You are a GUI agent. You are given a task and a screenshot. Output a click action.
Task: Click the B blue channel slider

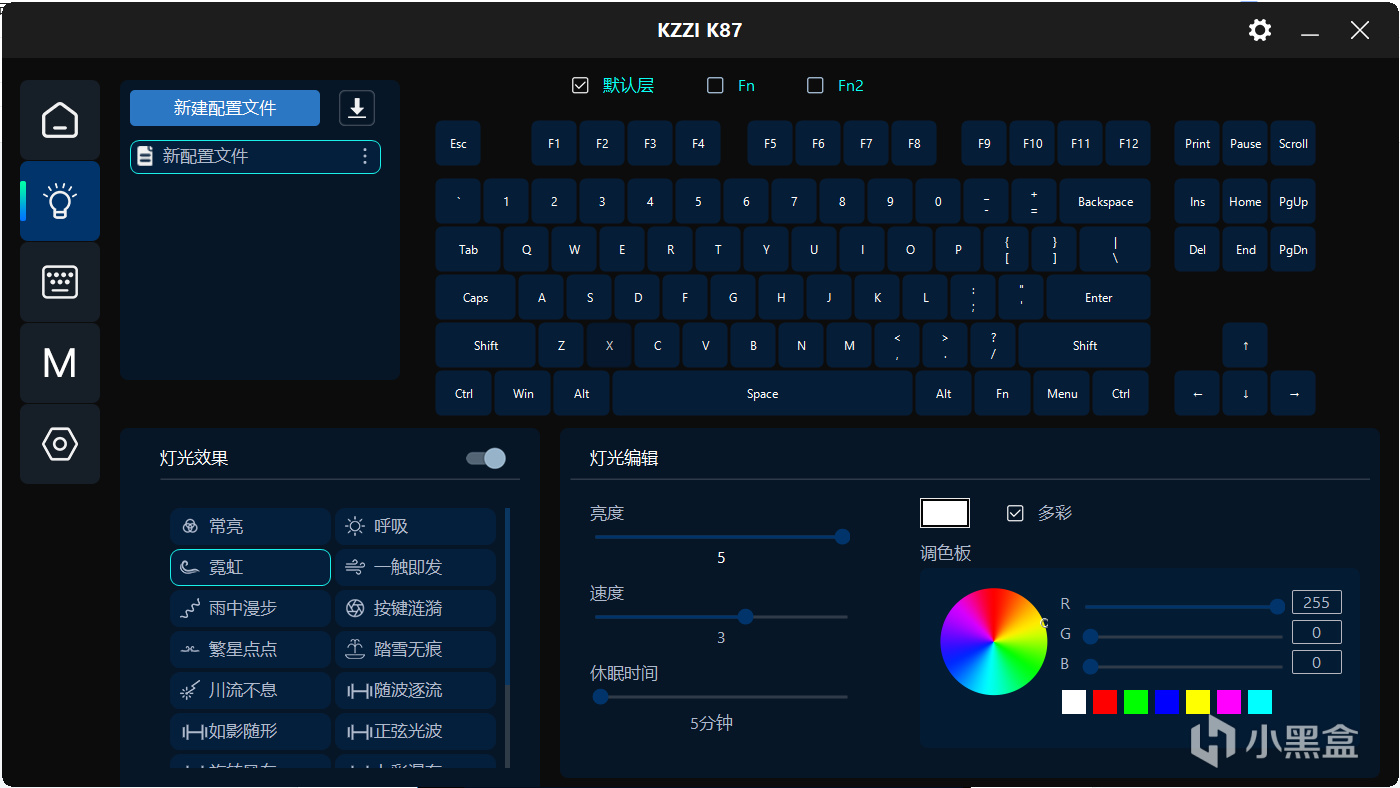click(1183, 666)
